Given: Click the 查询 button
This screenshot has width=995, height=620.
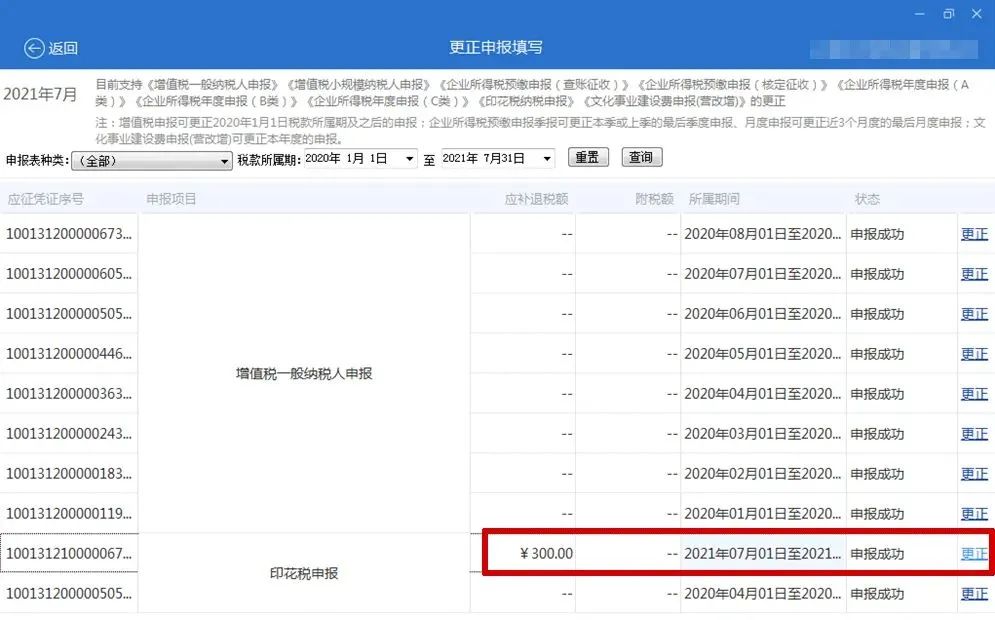Looking at the screenshot, I should (x=642, y=157).
